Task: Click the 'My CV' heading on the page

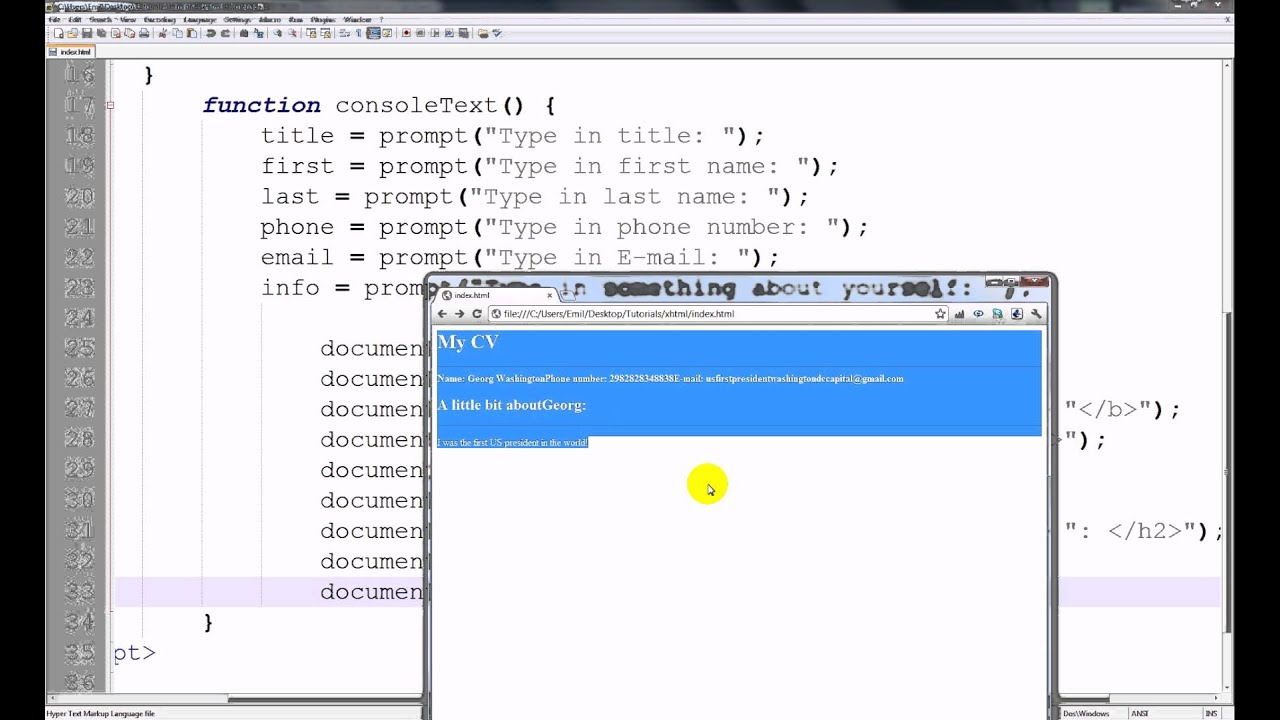Action: [467, 342]
